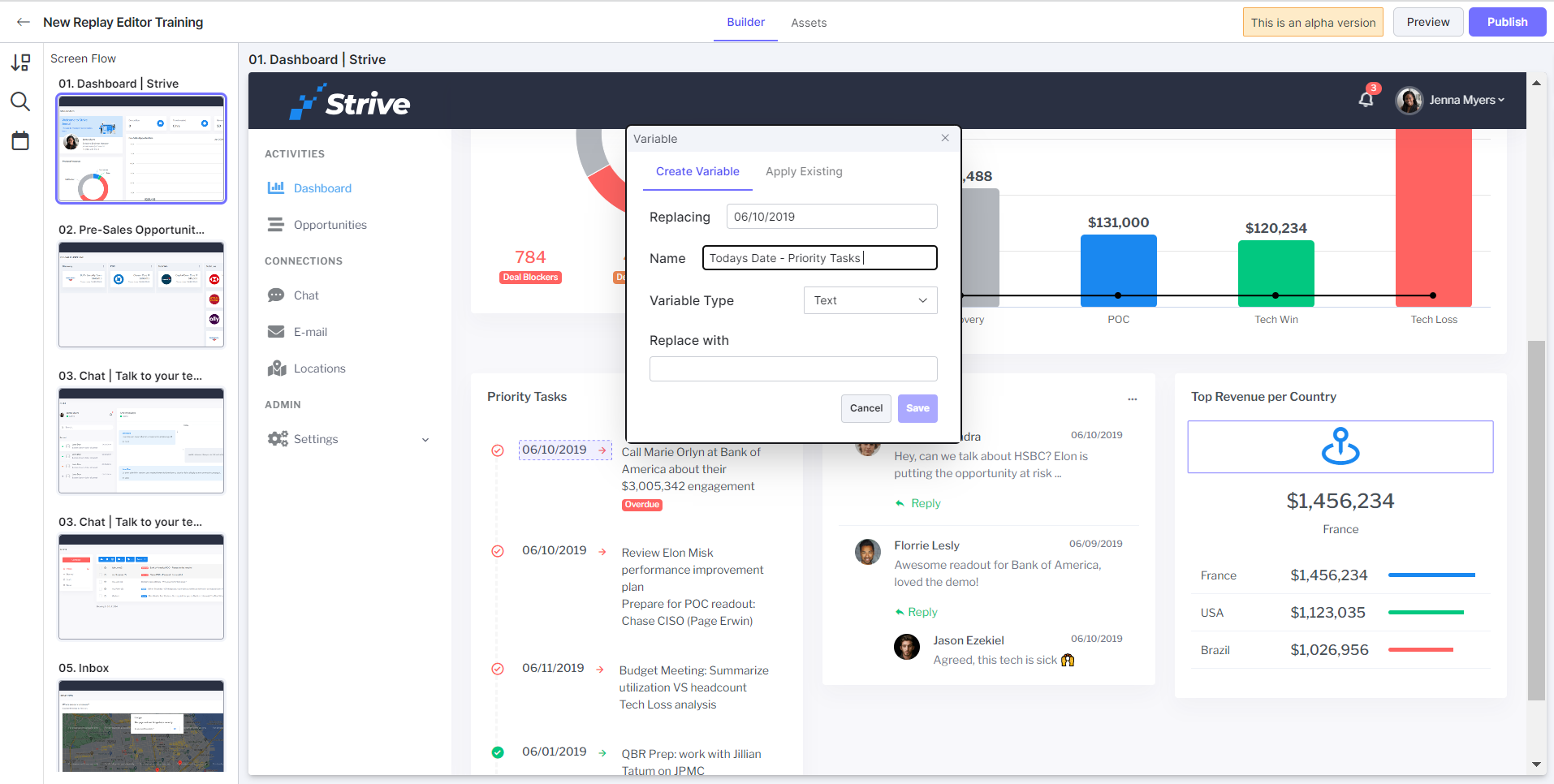Image resolution: width=1554 pixels, height=784 pixels.
Task: Toggle check circle for Review Elon Misk task
Action: (498, 551)
